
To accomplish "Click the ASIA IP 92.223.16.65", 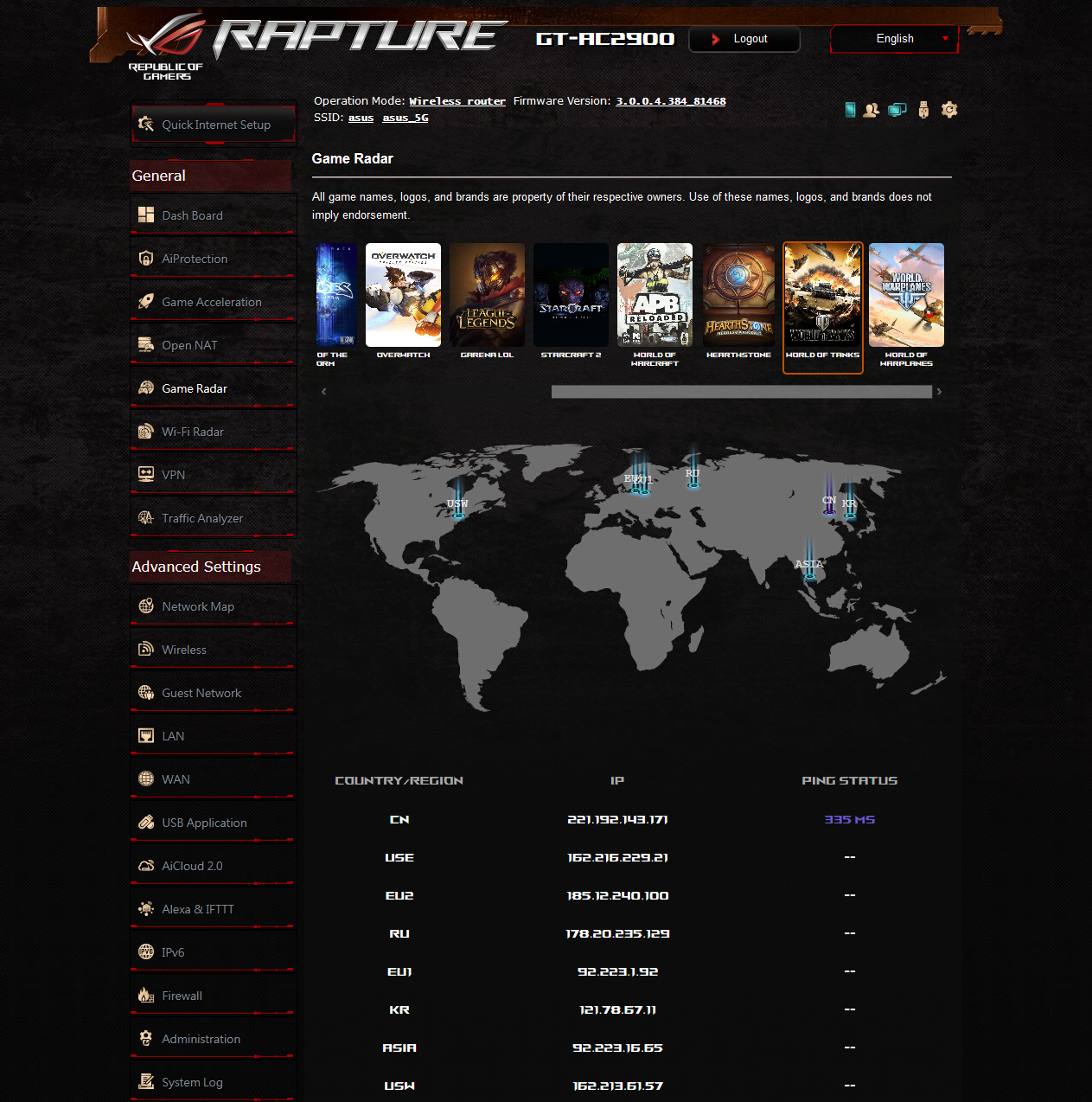I will coord(617,1048).
